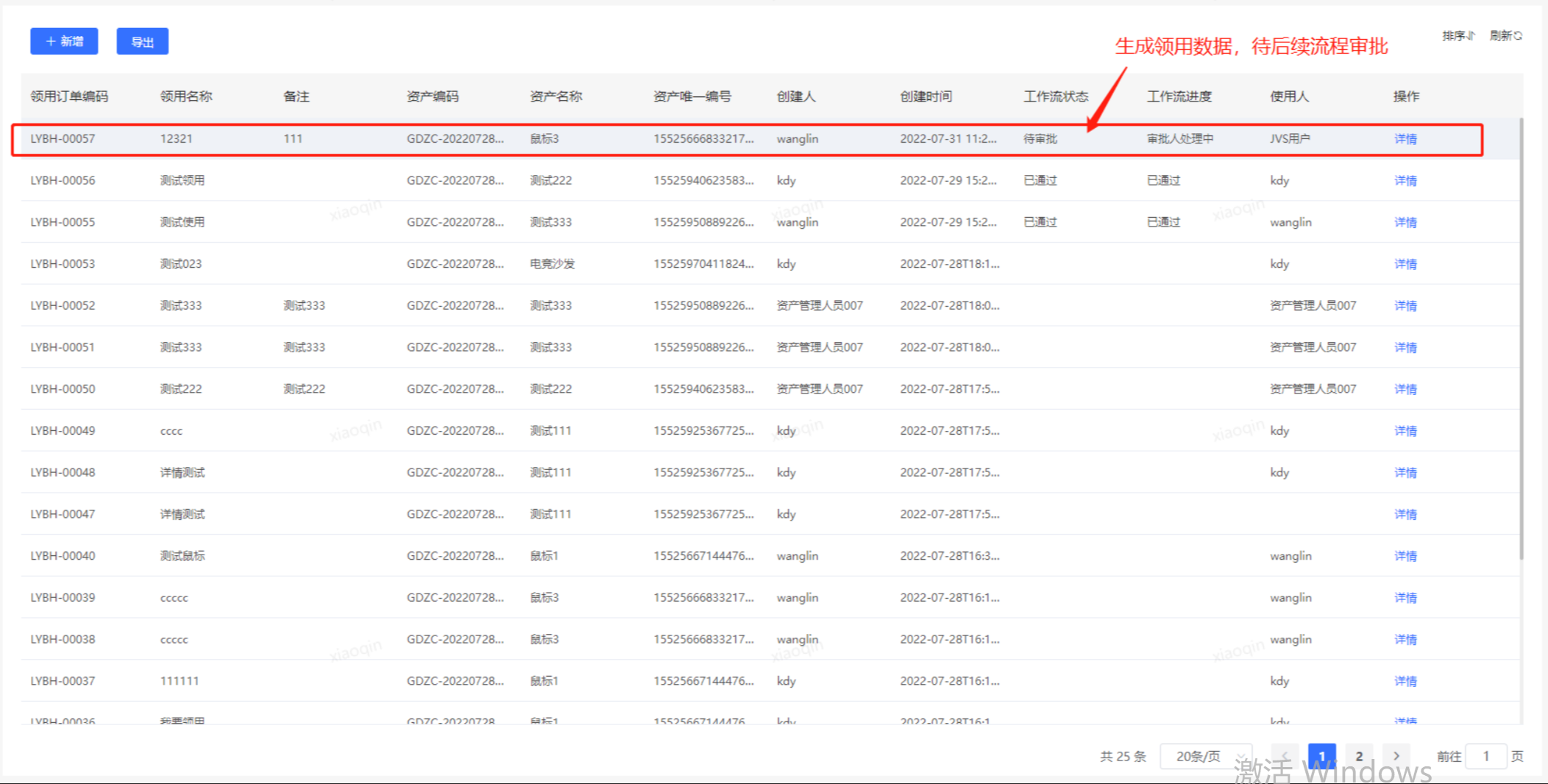Click the 工作流进度 column header

[x=1179, y=96]
